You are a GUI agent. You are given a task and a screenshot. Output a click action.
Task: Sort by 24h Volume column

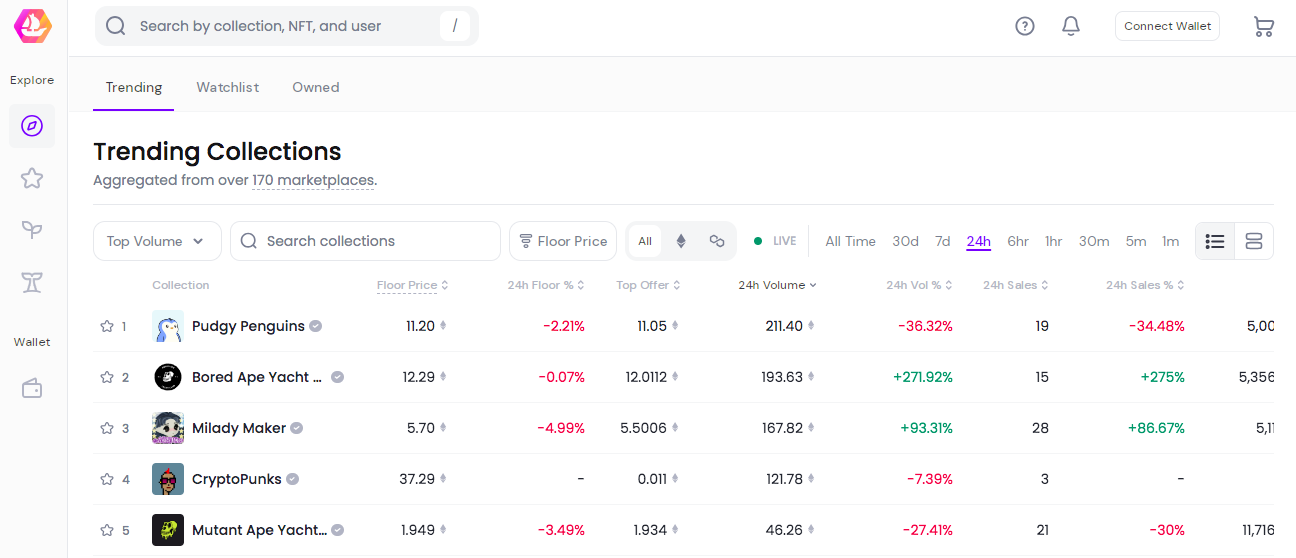[x=778, y=285]
